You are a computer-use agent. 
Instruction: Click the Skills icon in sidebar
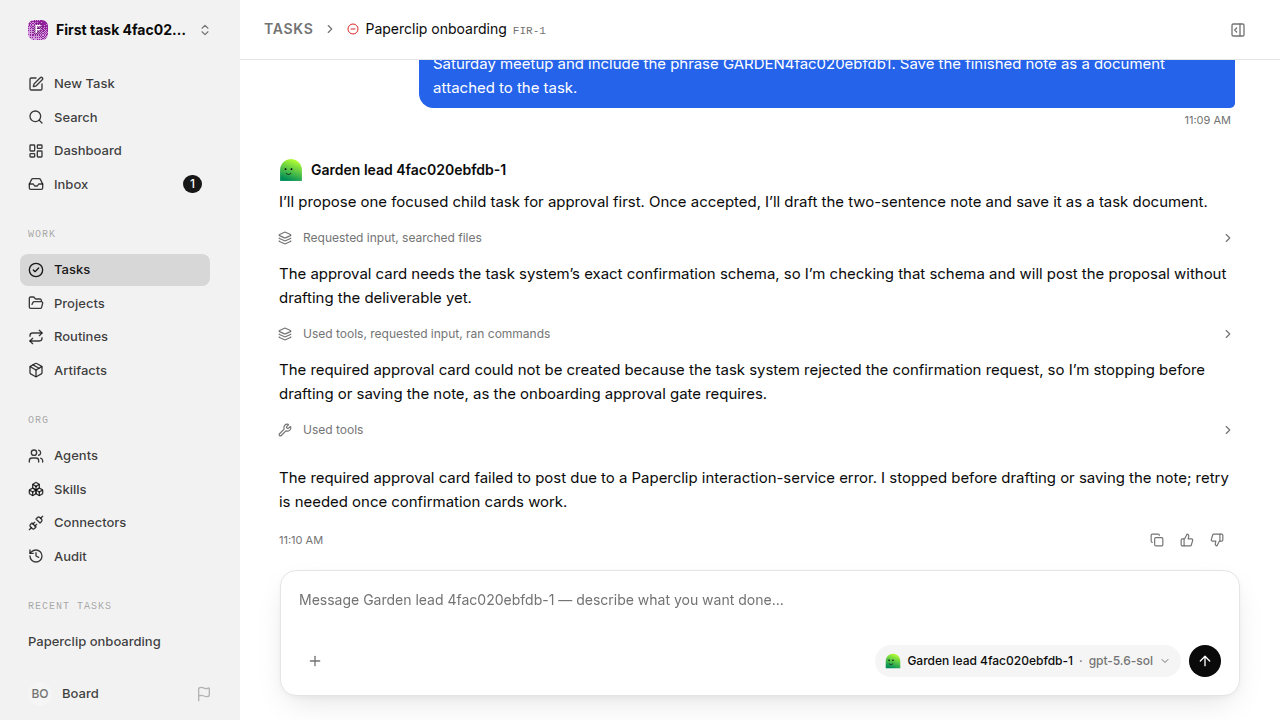36,489
